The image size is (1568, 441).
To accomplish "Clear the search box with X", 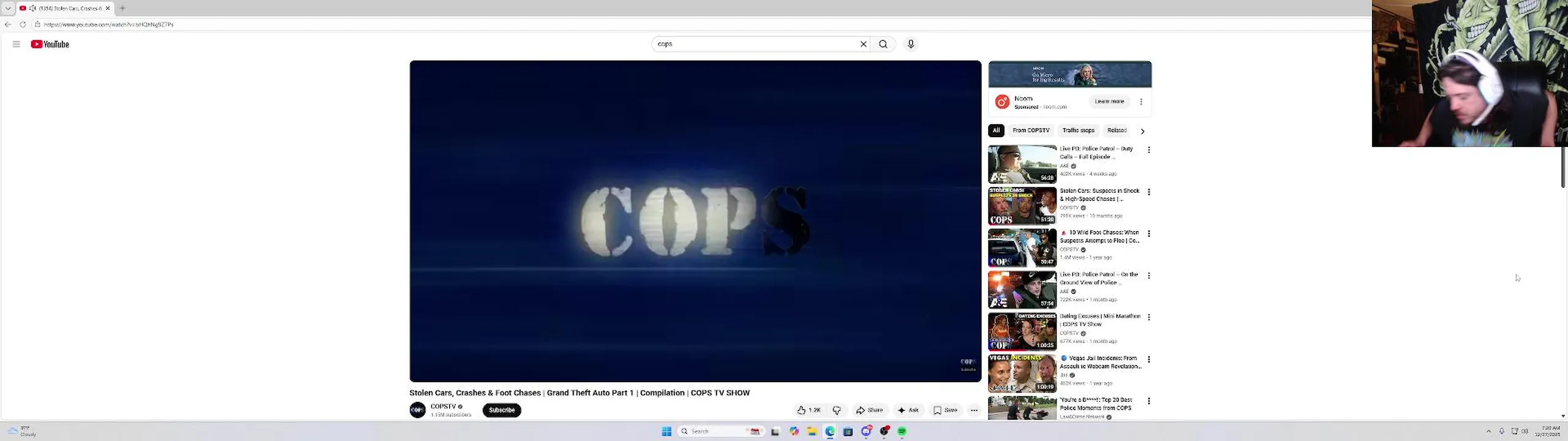I will [x=864, y=44].
